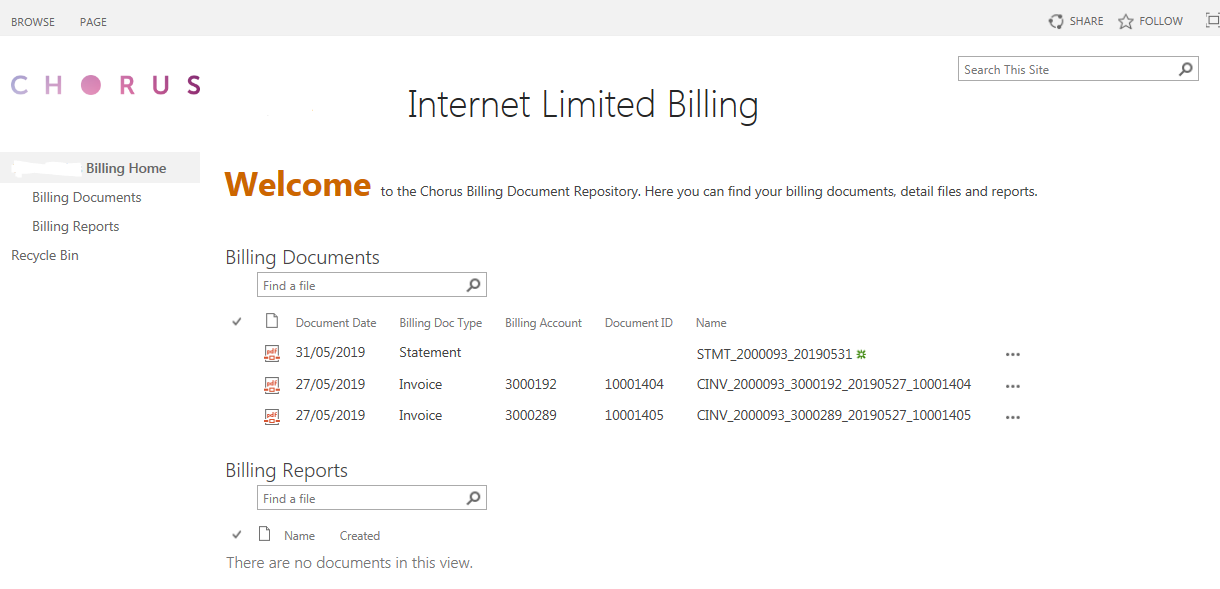Open the BROWSE ribbon tab

[x=33, y=22]
